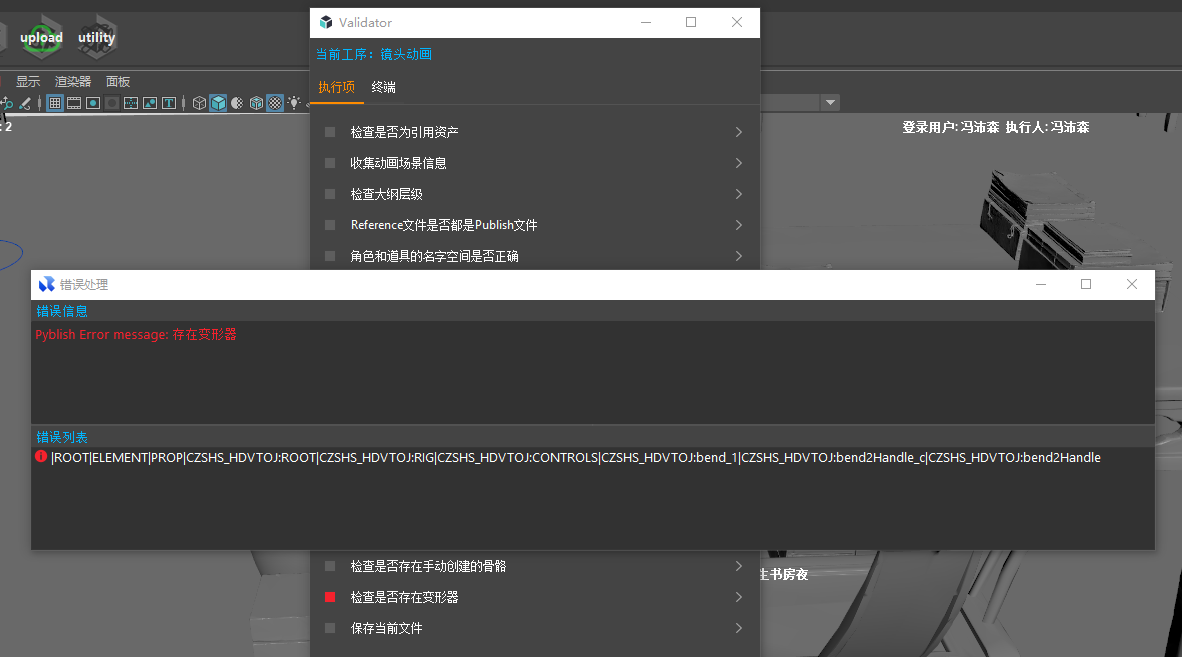Toggle the viewport grid icon
1182x657 pixels.
[x=55, y=103]
